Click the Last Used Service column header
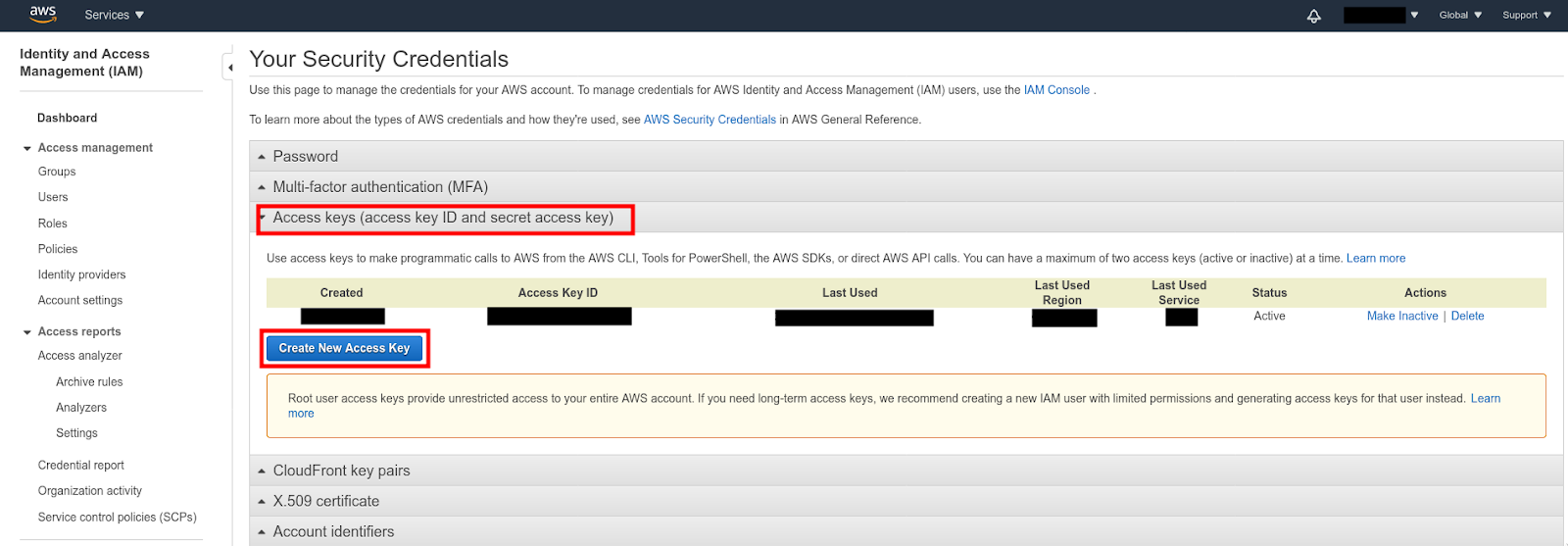Screen dimensions: 1568x546 point(1179,293)
